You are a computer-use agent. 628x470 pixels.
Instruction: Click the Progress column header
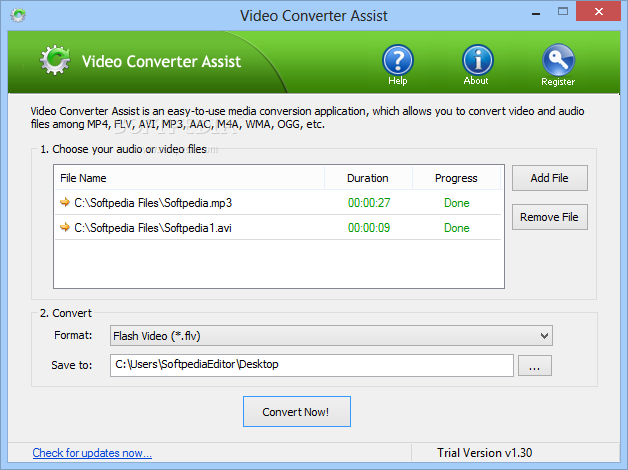(456, 178)
